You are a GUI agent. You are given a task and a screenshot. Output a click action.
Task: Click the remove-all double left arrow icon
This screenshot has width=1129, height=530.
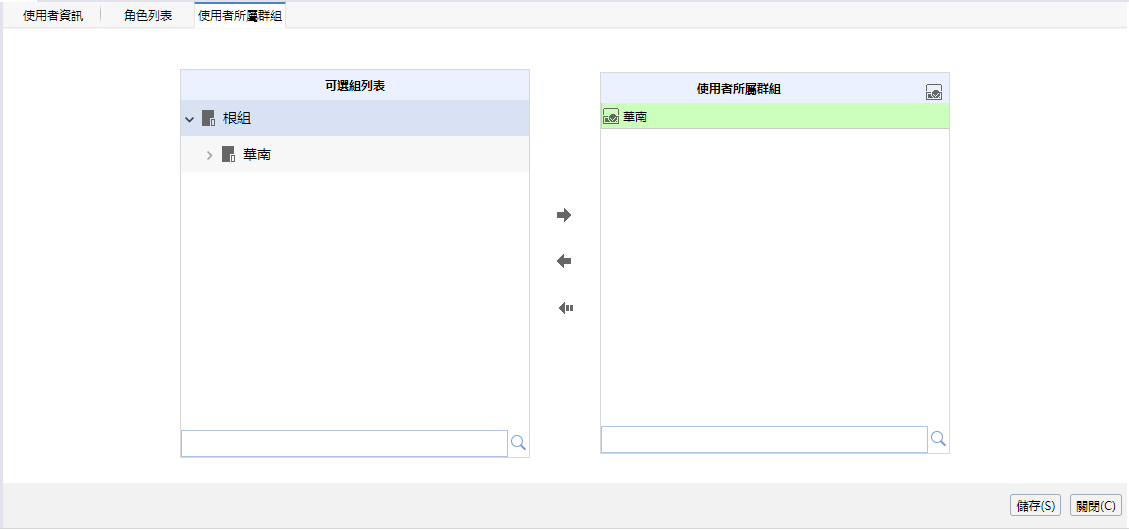pyautogui.click(x=565, y=308)
